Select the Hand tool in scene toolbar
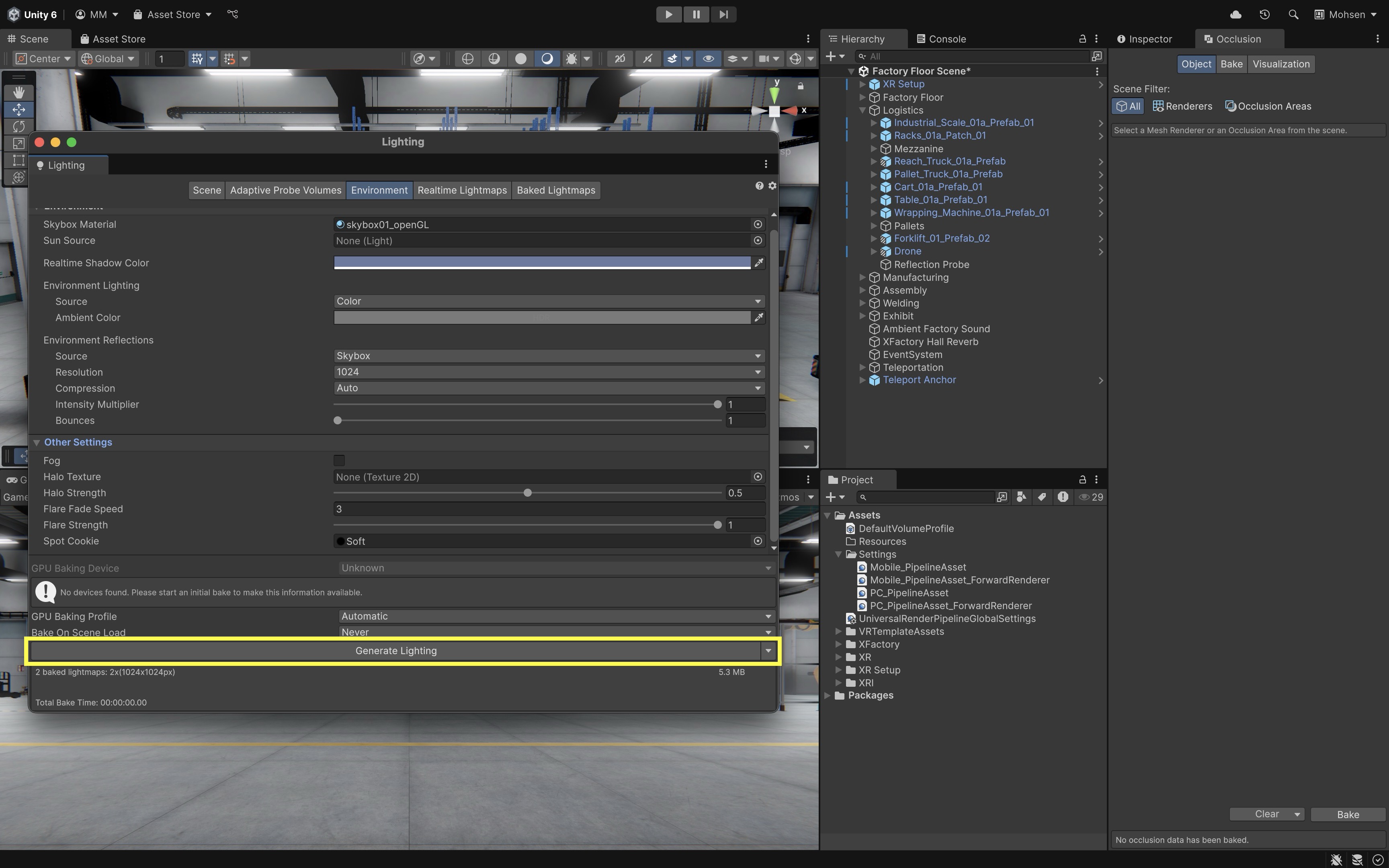The height and width of the screenshot is (868, 1389). [x=18, y=92]
